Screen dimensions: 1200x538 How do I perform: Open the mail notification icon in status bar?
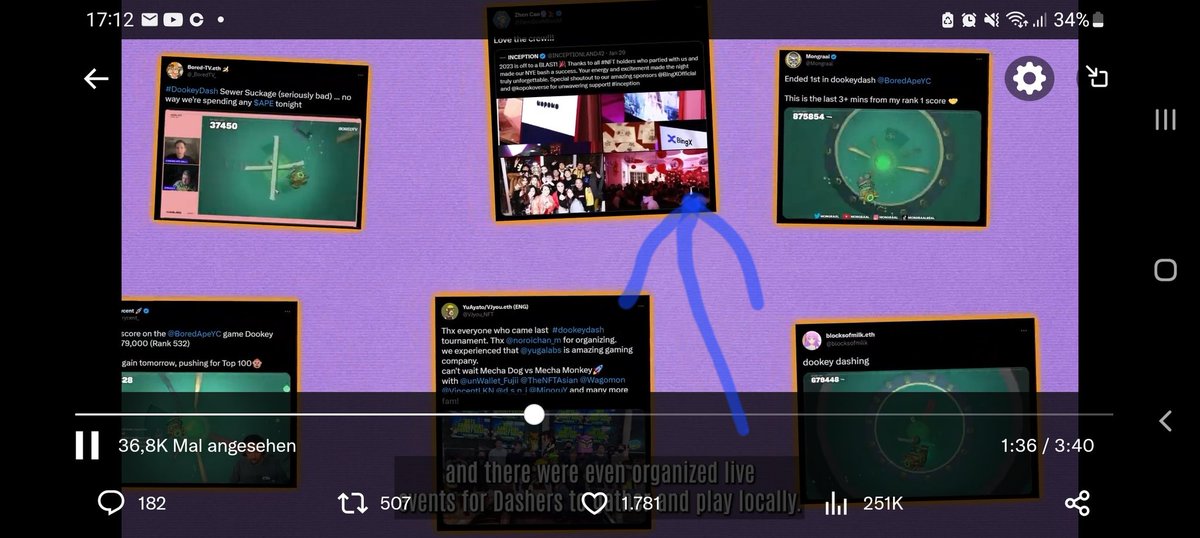point(149,19)
